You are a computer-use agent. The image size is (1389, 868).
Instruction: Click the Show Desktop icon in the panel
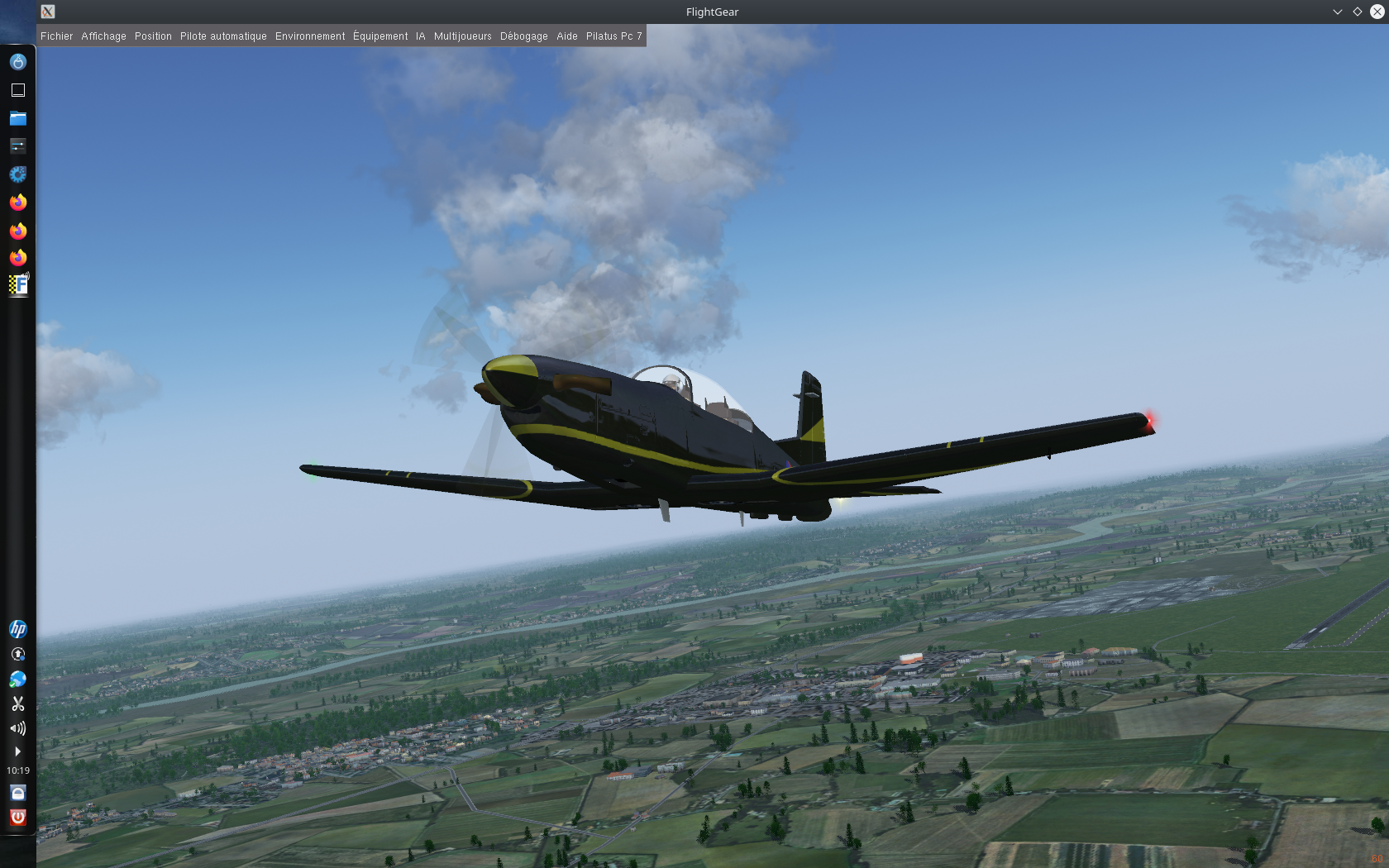click(x=17, y=90)
